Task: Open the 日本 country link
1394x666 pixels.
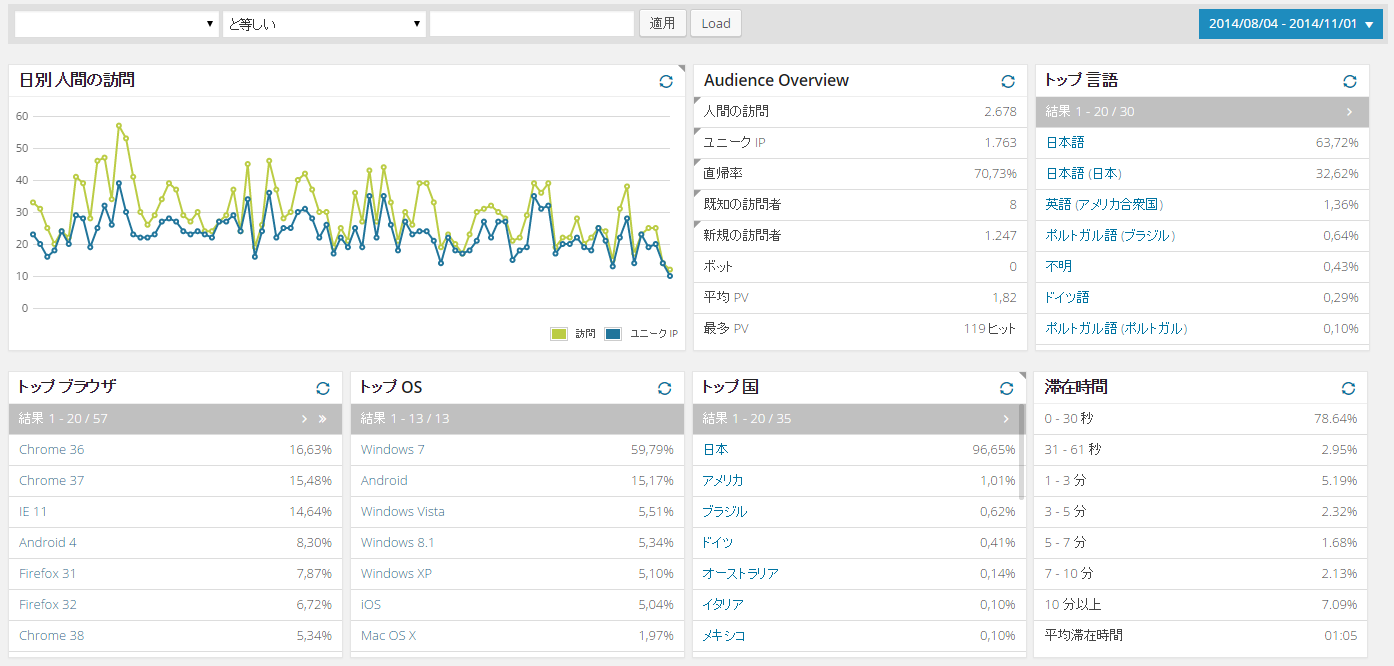Action: pos(716,450)
